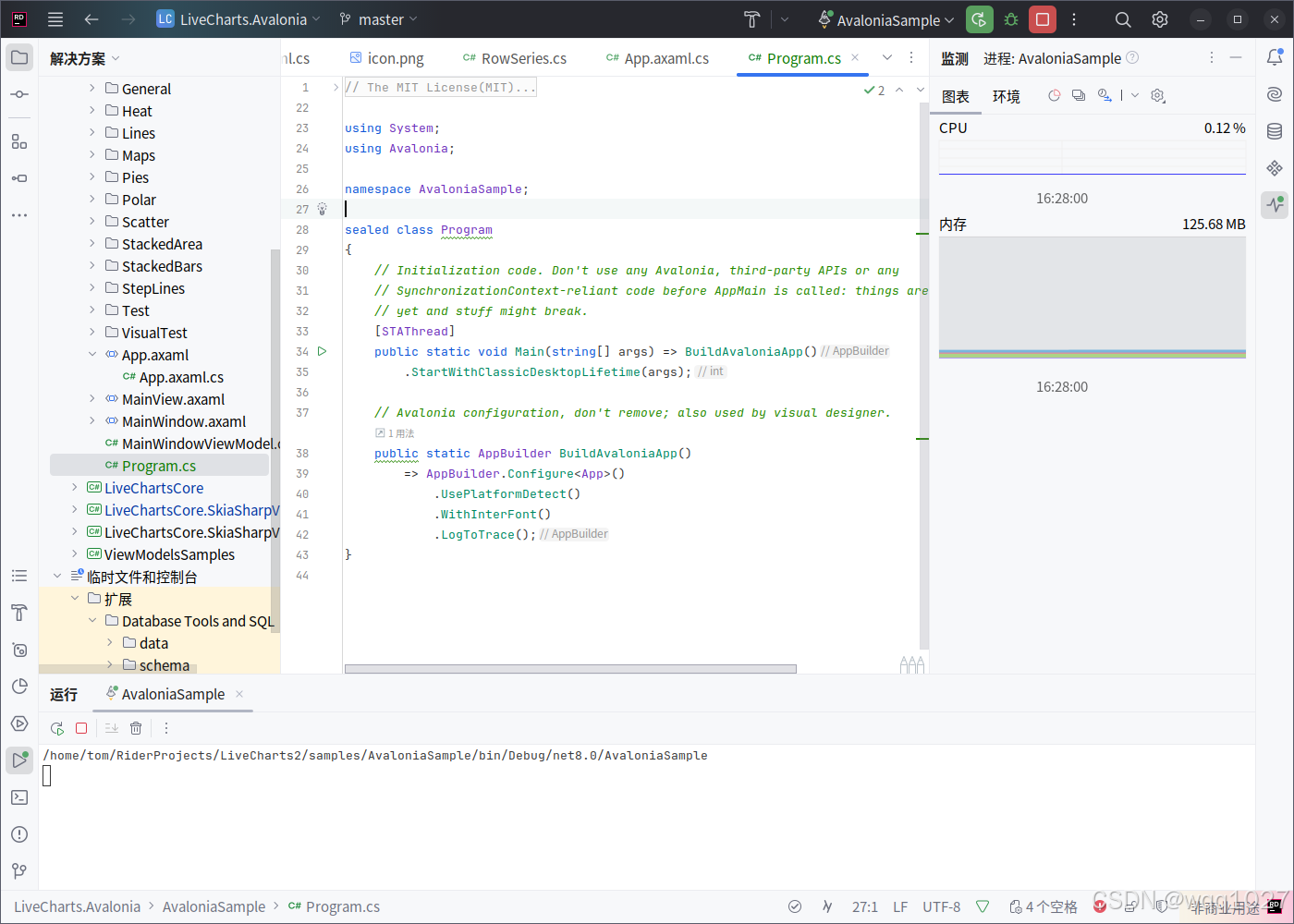Navigate back with the left arrow

(x=91, y=19)
